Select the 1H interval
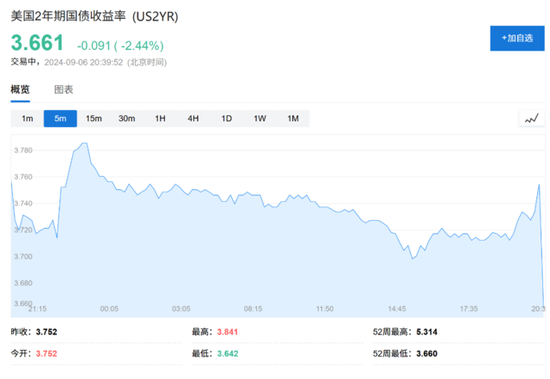 coord(160,119)
